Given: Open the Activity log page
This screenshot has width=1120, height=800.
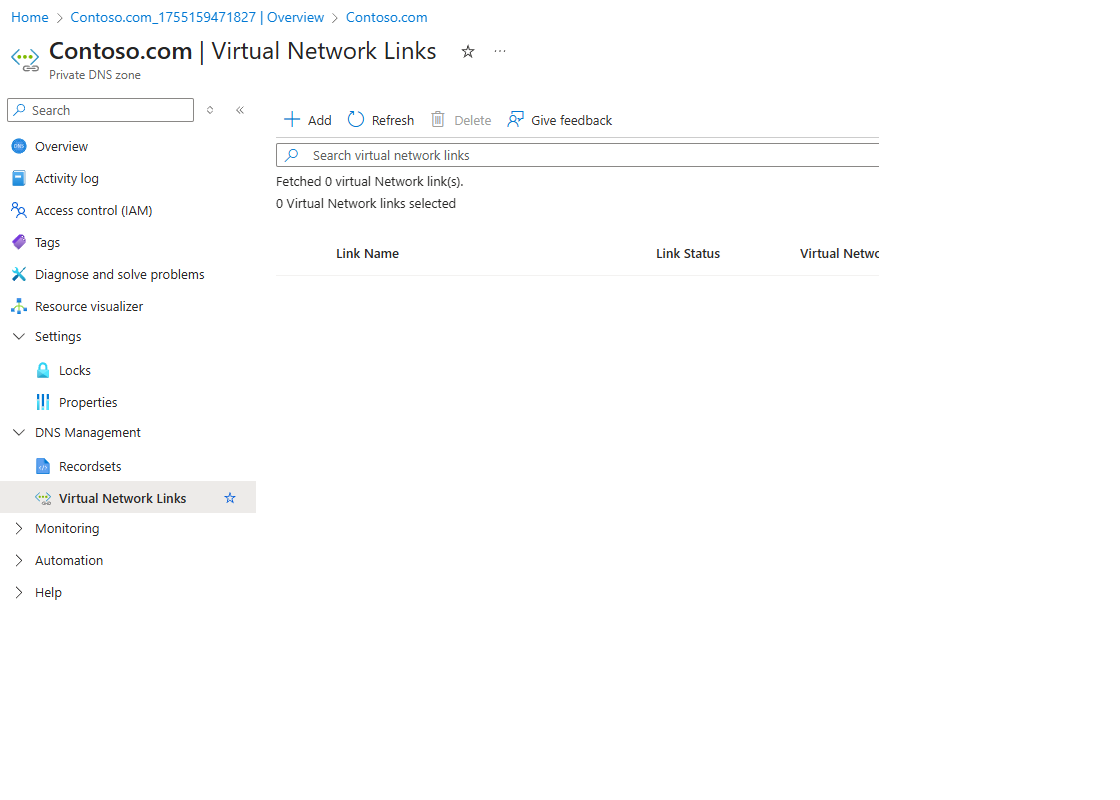Looking at the screenshot, I should [x=66, y=179].
